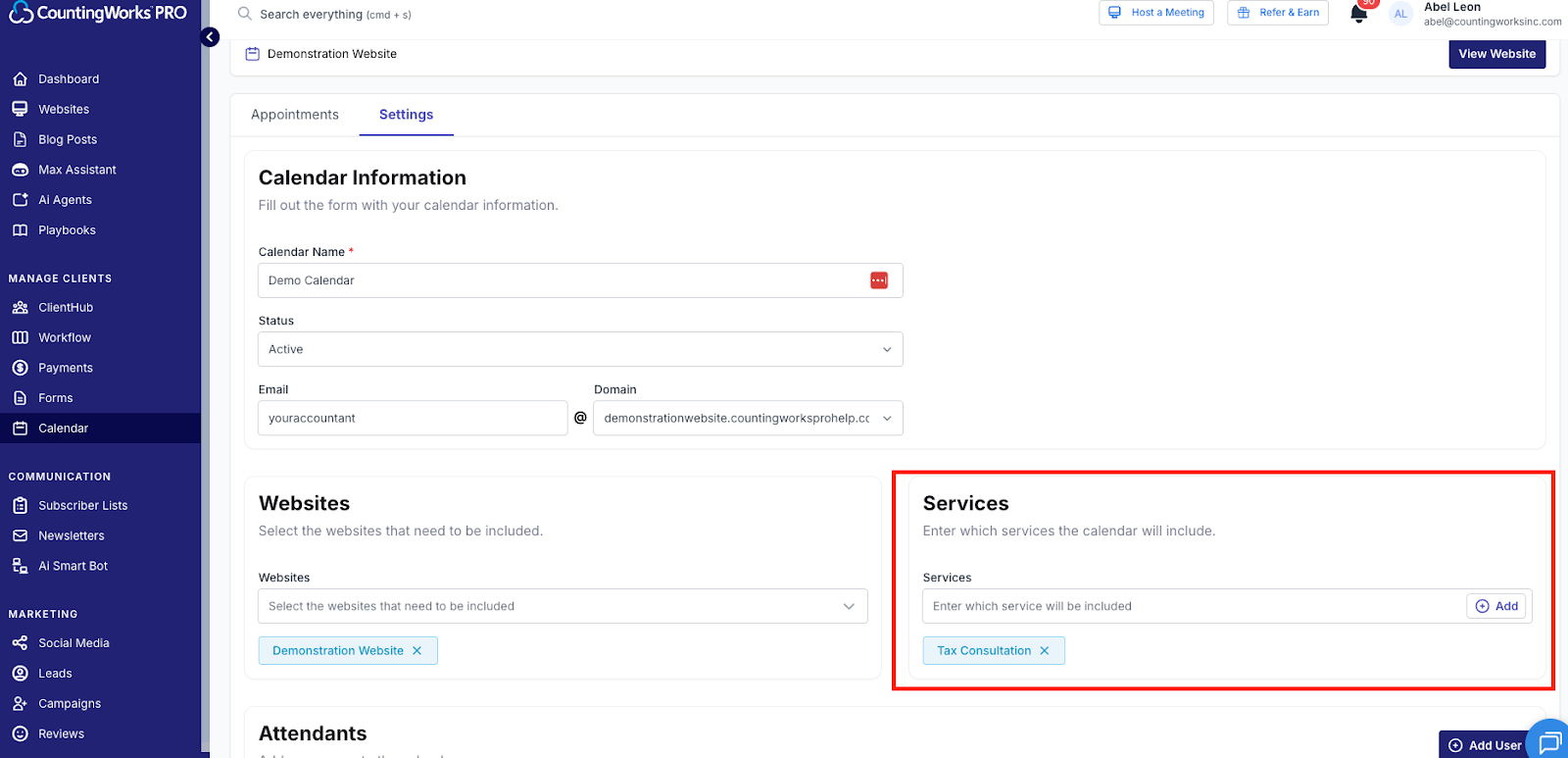This screenshot has height=758, width=1568.
Task: Remove the Demonstration Website tag
Action: (x=417, y=651)
